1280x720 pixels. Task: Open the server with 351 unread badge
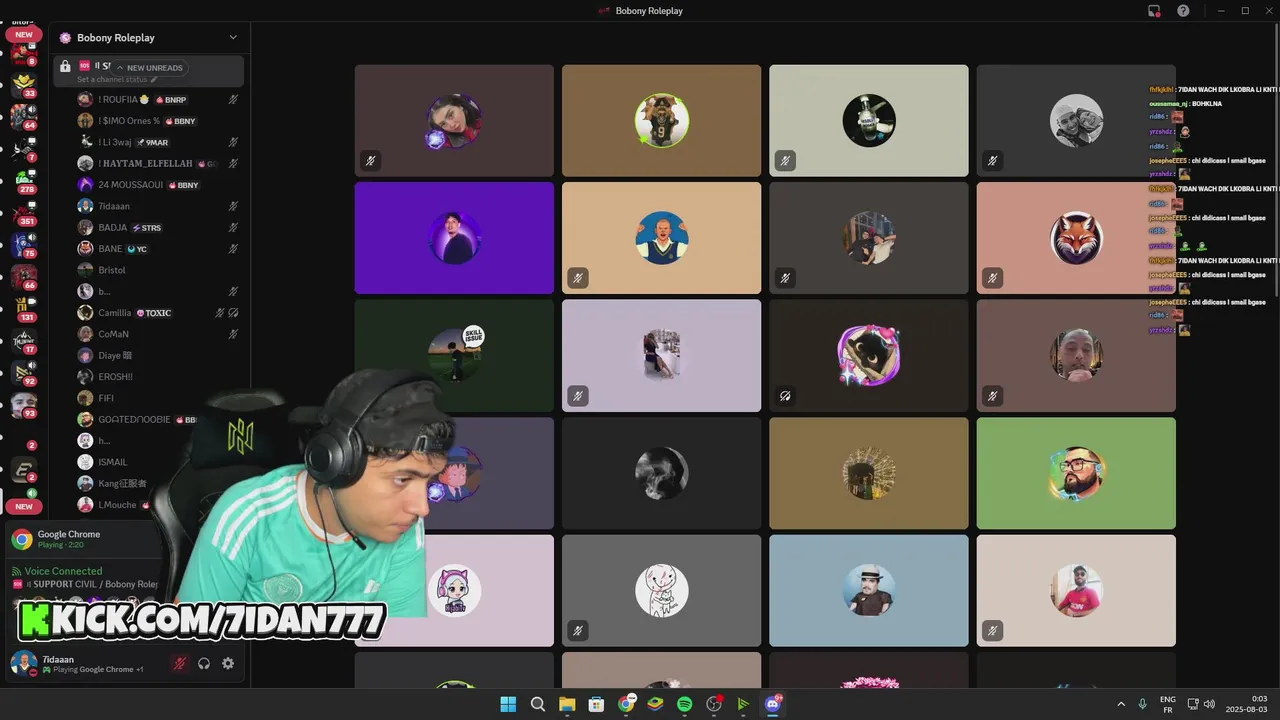[x=23, y=212]
